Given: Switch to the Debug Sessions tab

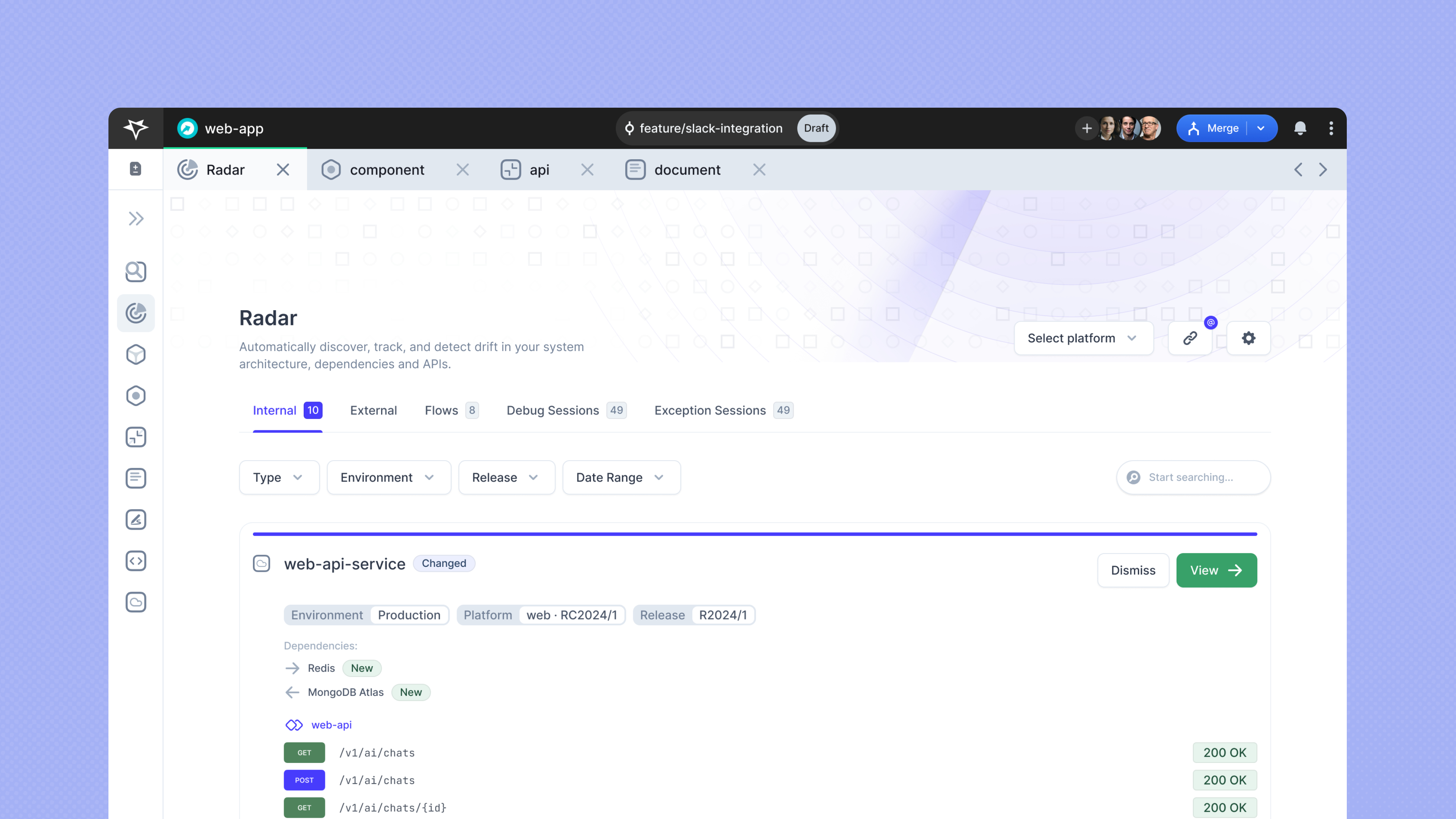Looking at the screenshot, I should point(552,410).
